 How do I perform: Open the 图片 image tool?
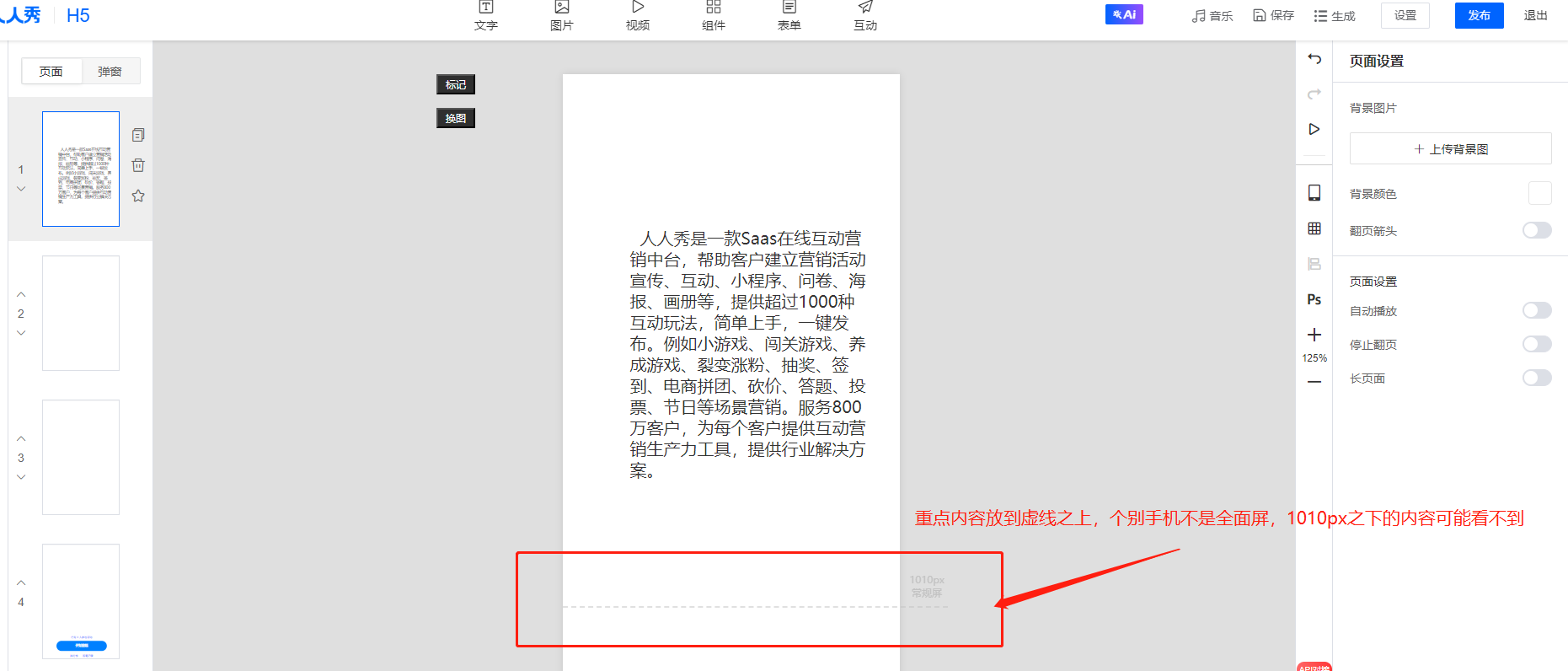point(562,15)
